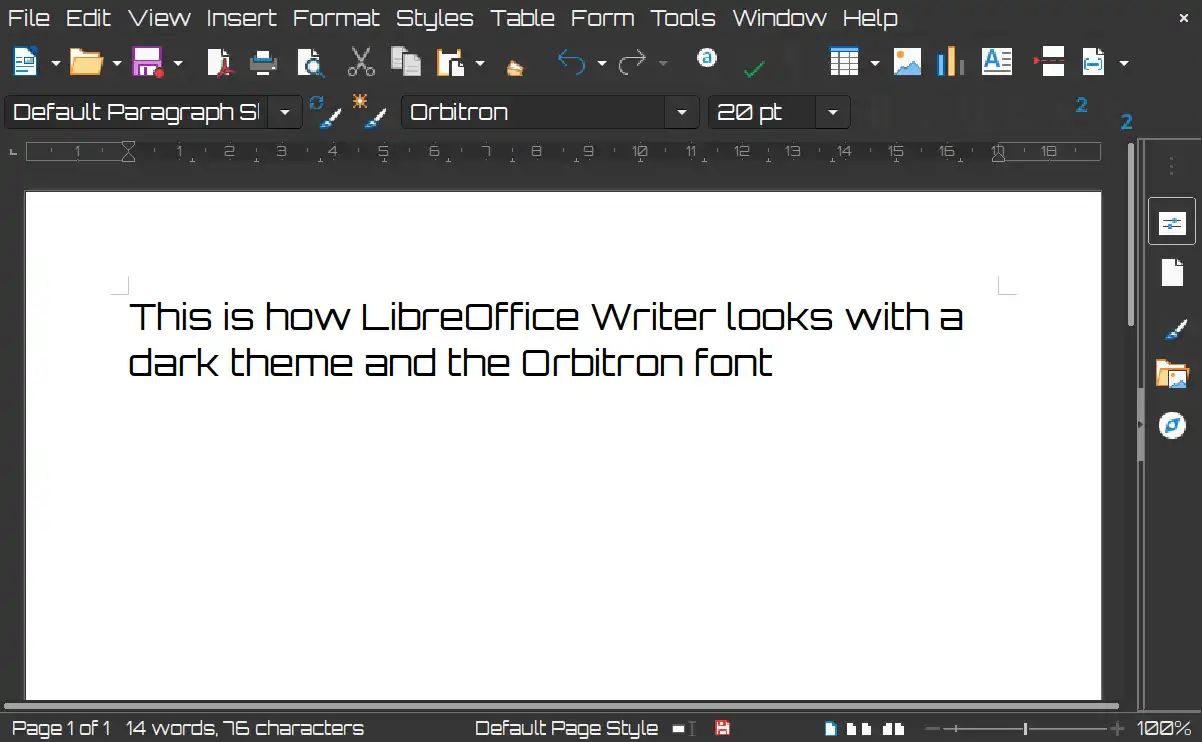Open the sidebar Gallery deck
This screenshot has height=742, width=1202.
[1172, 375]
